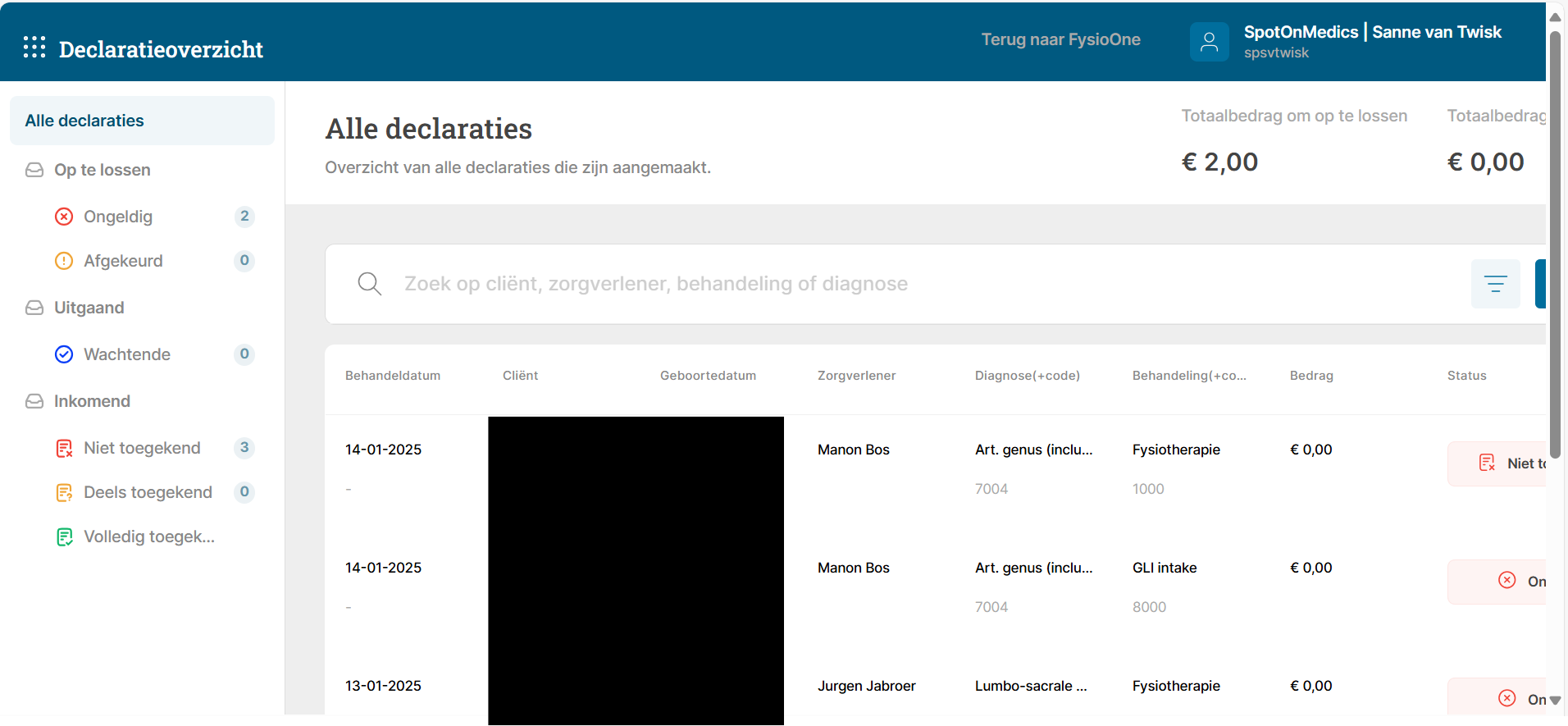Collapse the Uitgaand section
Screen dimensions: 1568x726
point(89,308)
